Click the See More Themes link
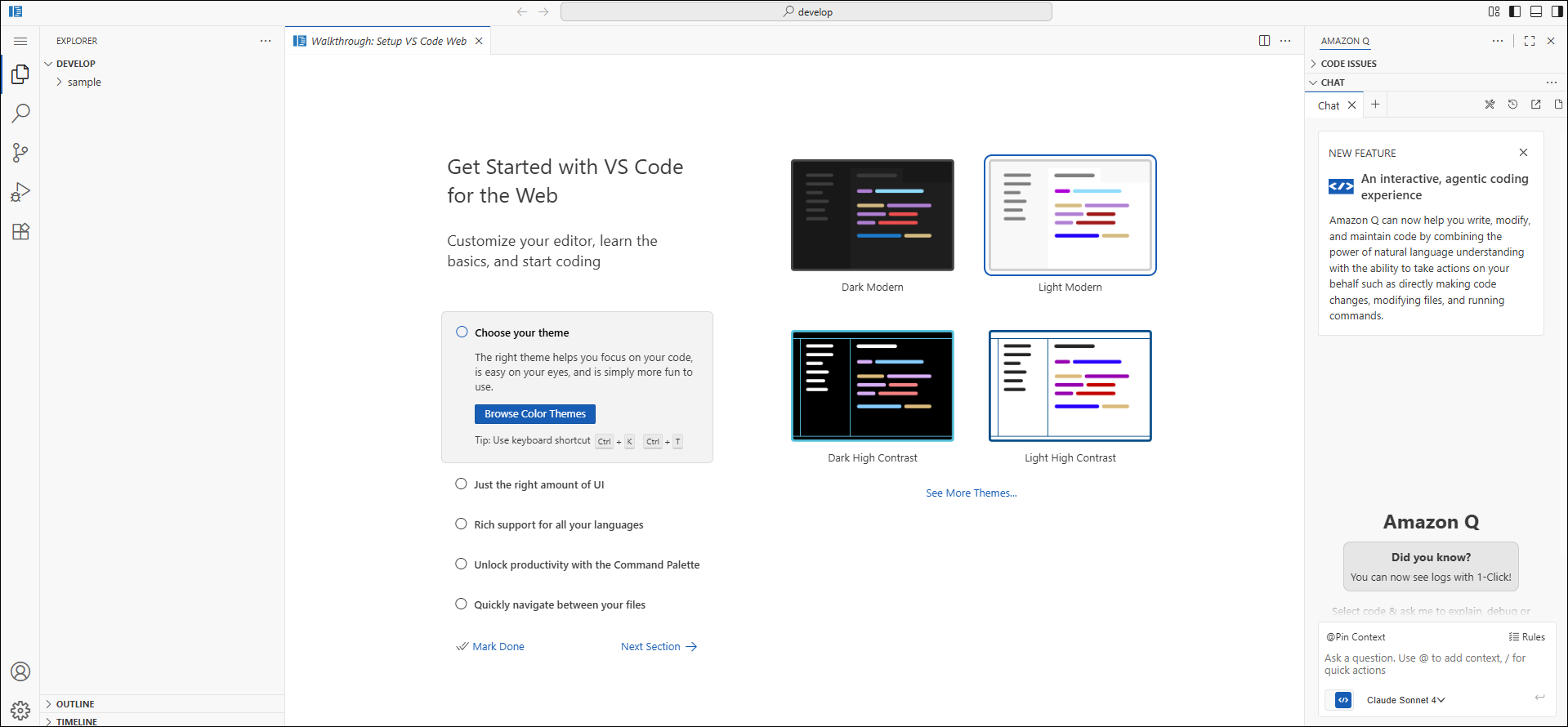This screenshot has width=1568, height=727. (971, 493)
